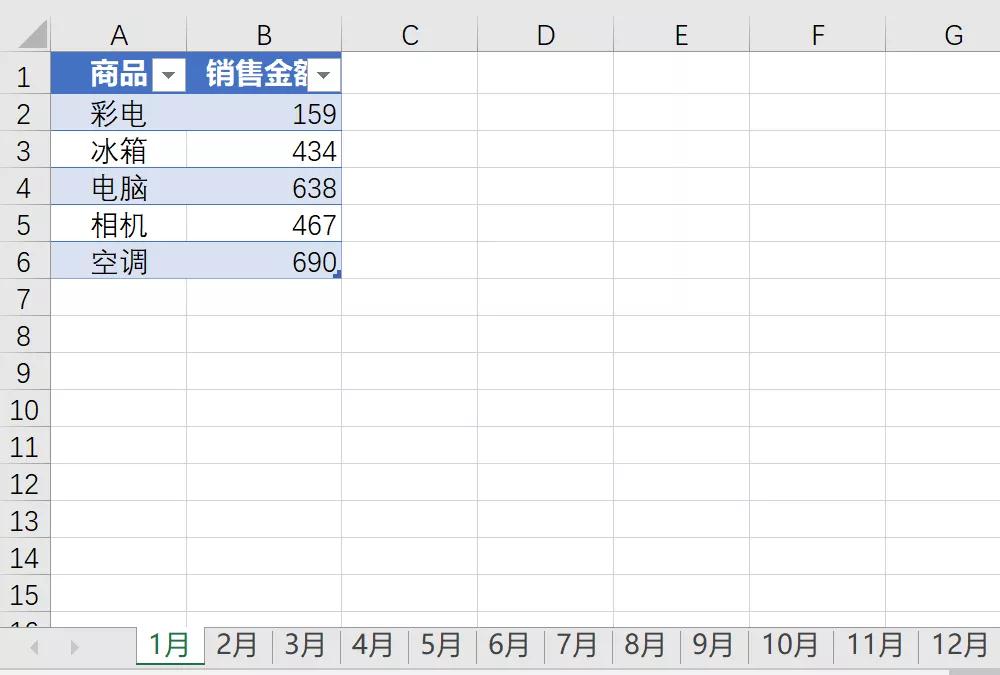The height and width of the screenshot is (675, 1000).
Task: Select column D header
Action: click(545, 35)
